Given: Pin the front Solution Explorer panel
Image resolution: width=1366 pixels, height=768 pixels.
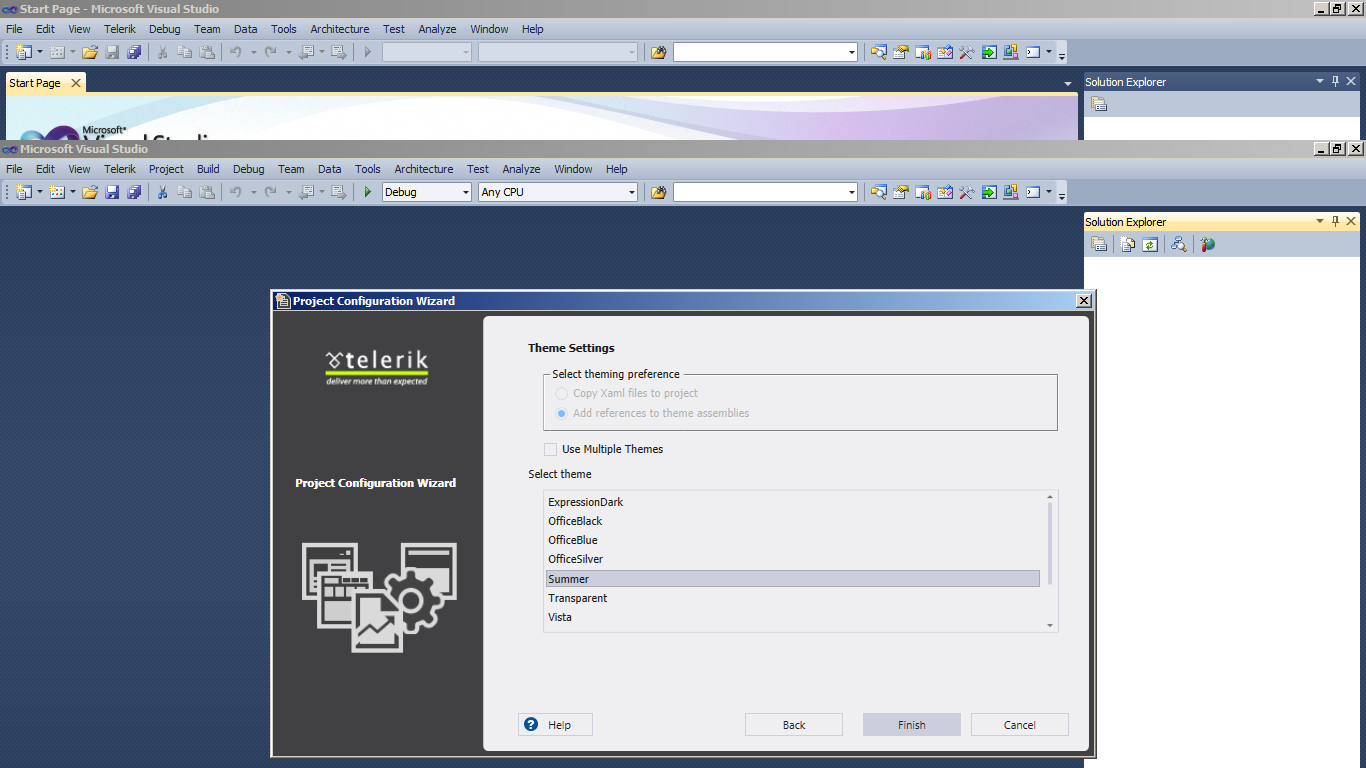Looking at the screenshot, I should pos(1335,221).
